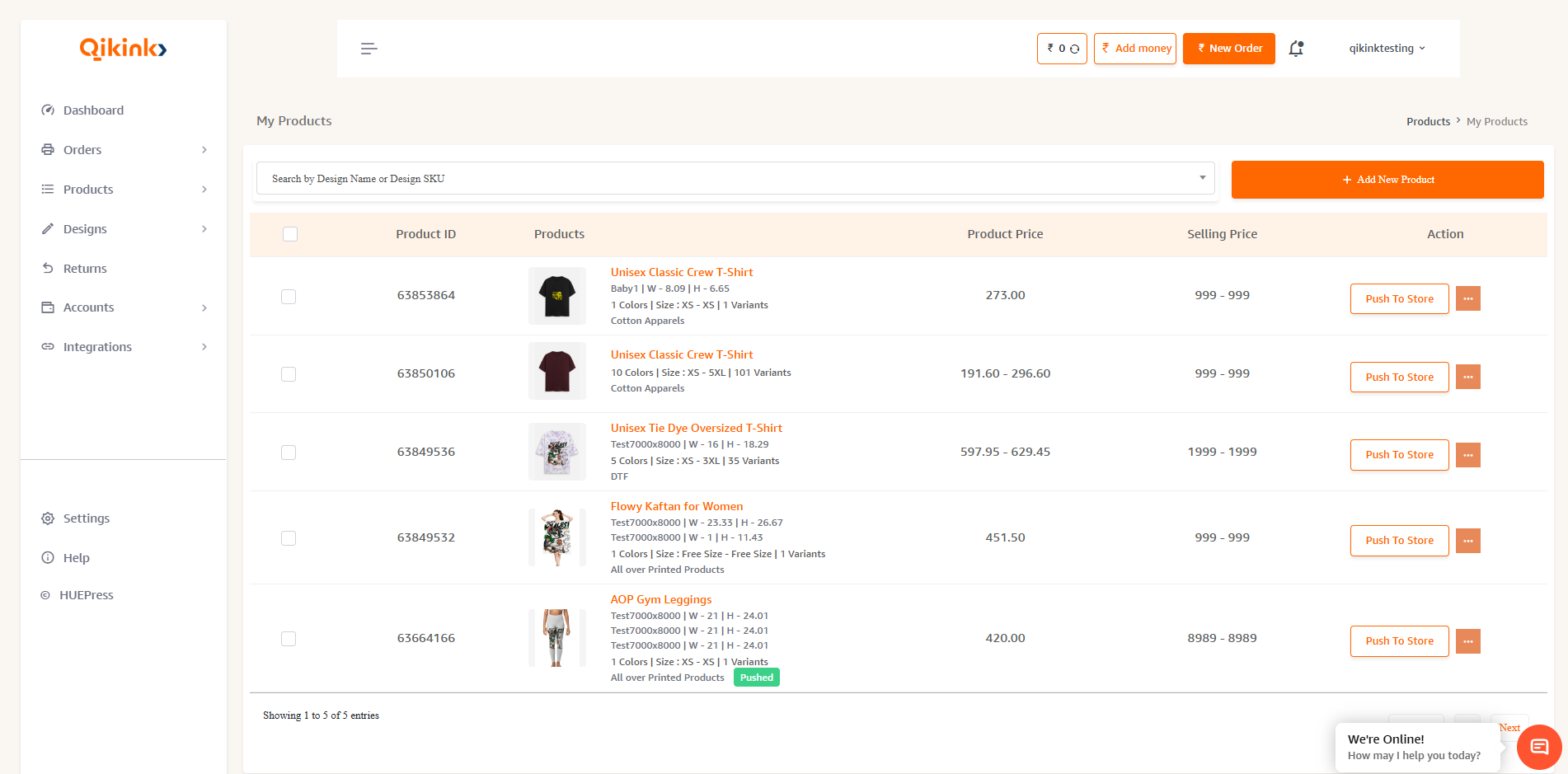Click the New Order button

coord(1228,49)
